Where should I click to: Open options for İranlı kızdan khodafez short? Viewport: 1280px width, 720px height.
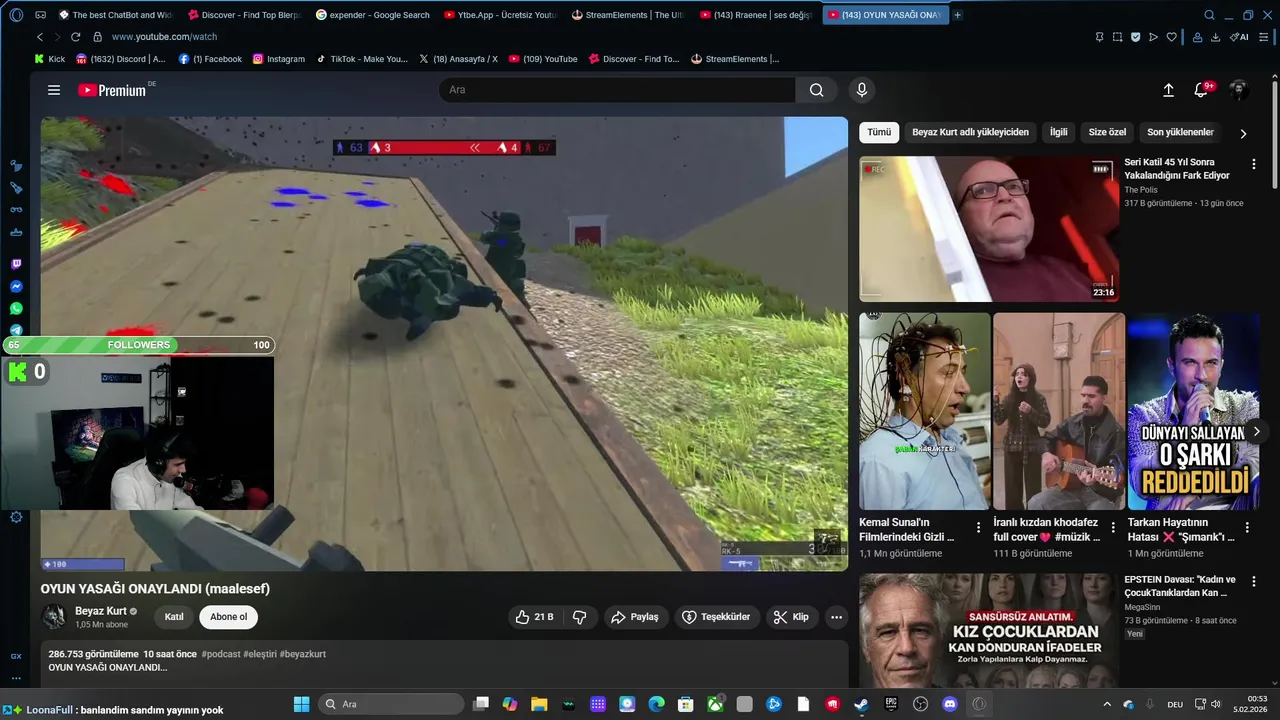pyautogui.click(x=1113, y=528)
